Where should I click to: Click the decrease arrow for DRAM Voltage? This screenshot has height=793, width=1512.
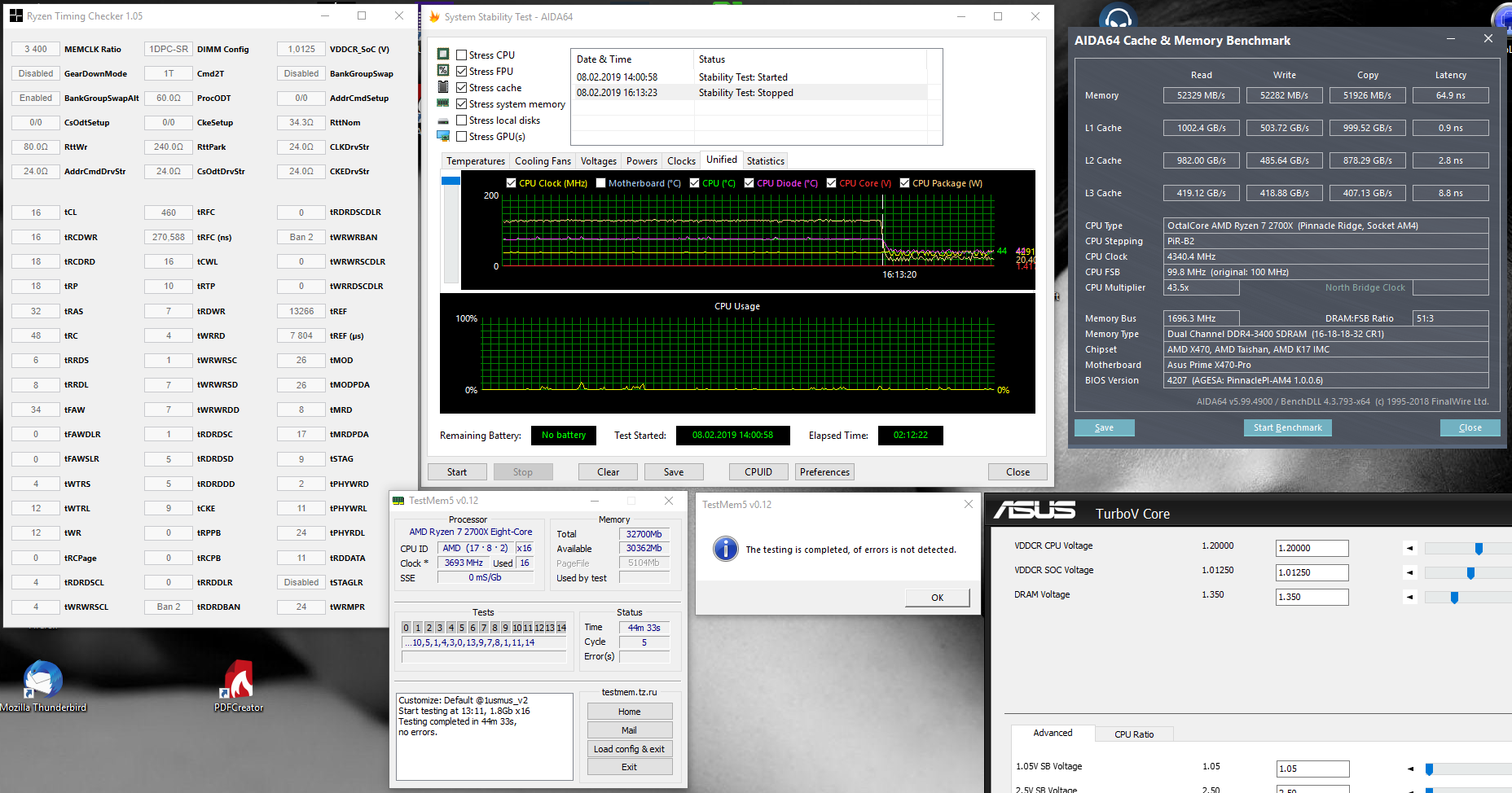click(1410, 597)
